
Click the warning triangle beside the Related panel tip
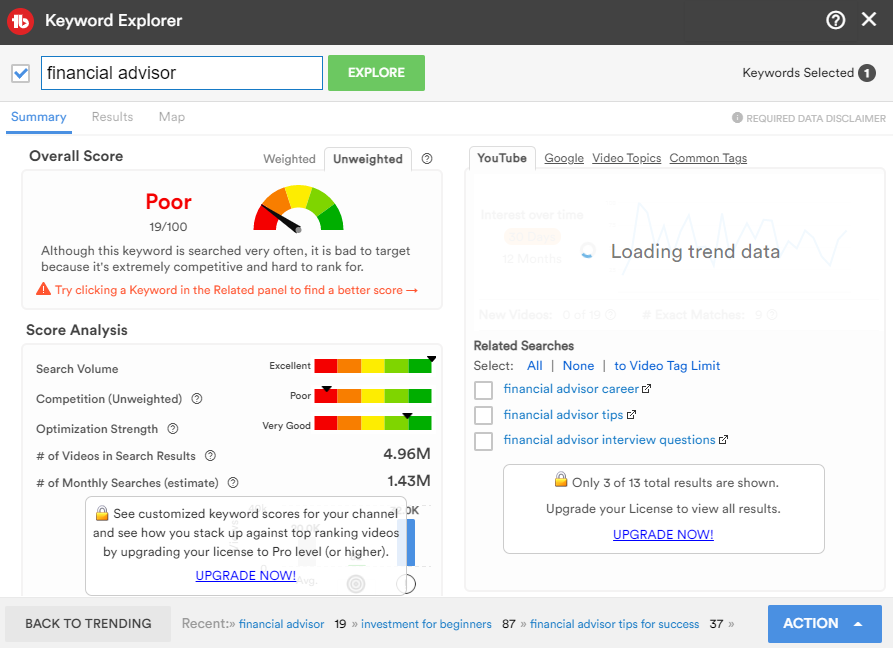[44, 290]
